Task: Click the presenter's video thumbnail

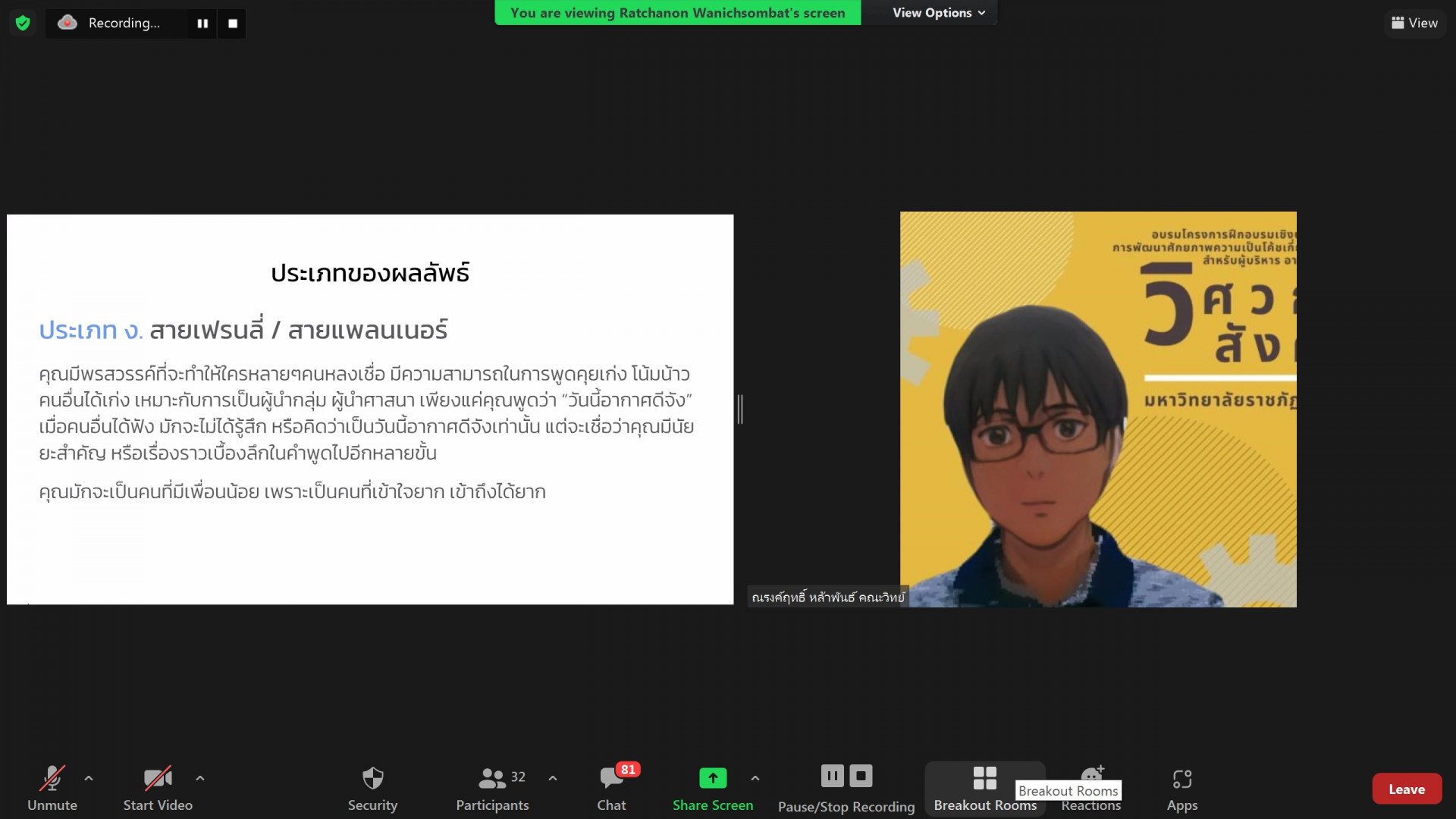Action: (1098, 409)
